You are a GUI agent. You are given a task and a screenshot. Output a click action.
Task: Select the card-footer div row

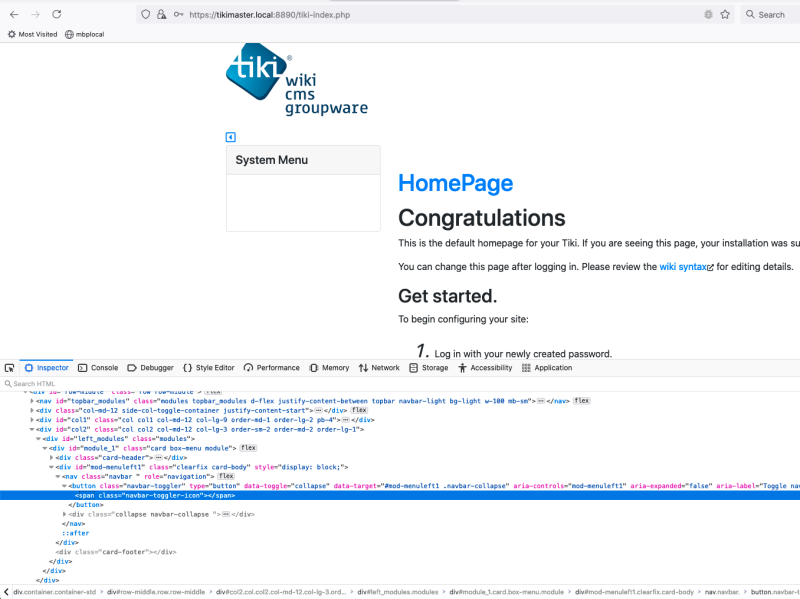tap(116, 552)
